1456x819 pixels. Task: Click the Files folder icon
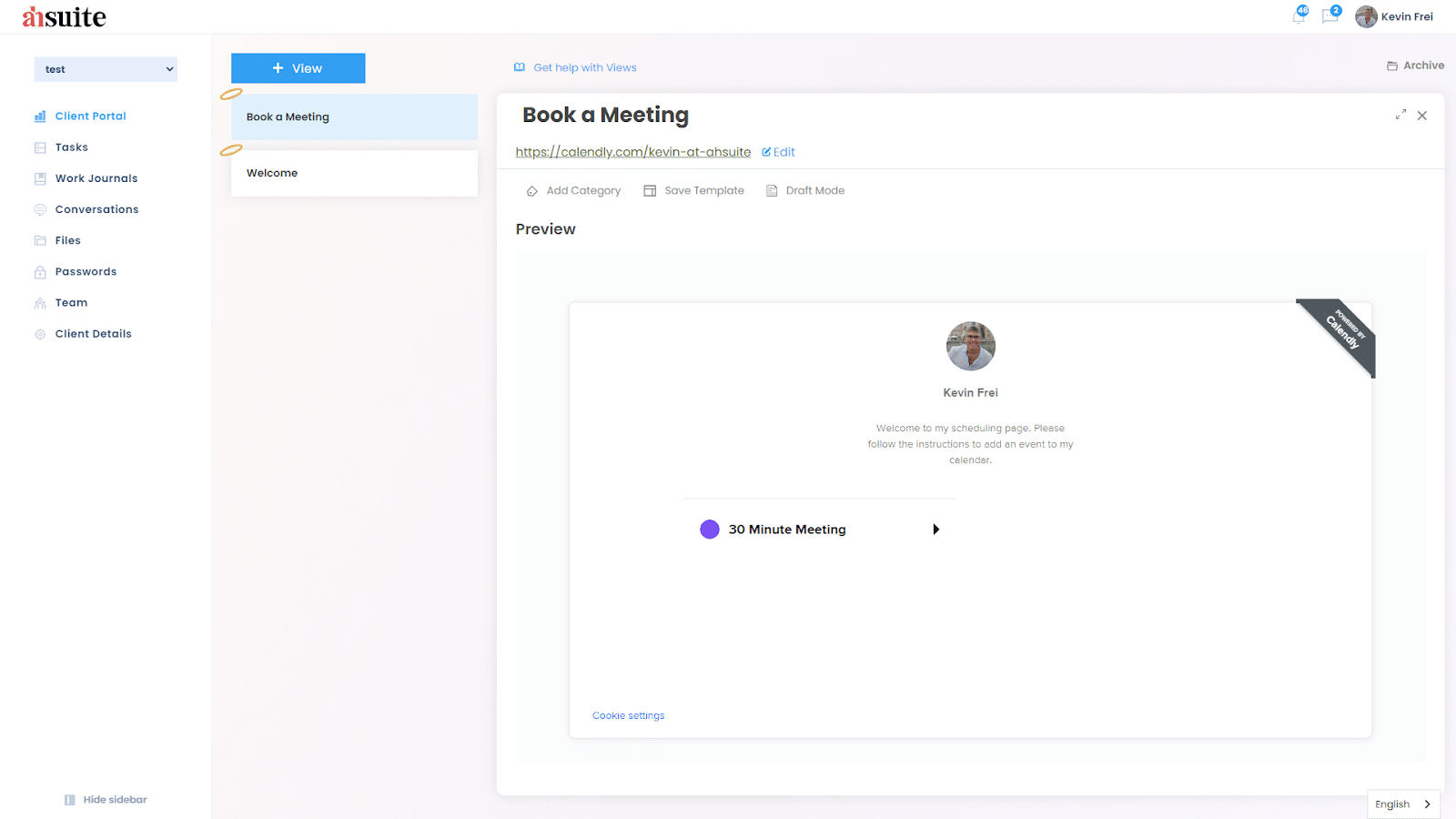pos(40,240)
